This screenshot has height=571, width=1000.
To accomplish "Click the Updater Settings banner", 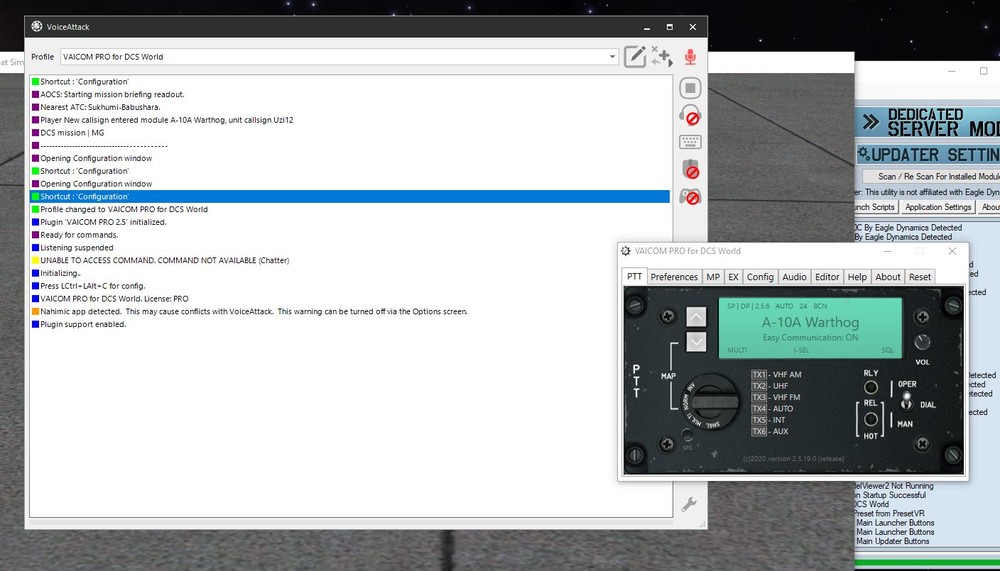I will [x=928, y=154].
